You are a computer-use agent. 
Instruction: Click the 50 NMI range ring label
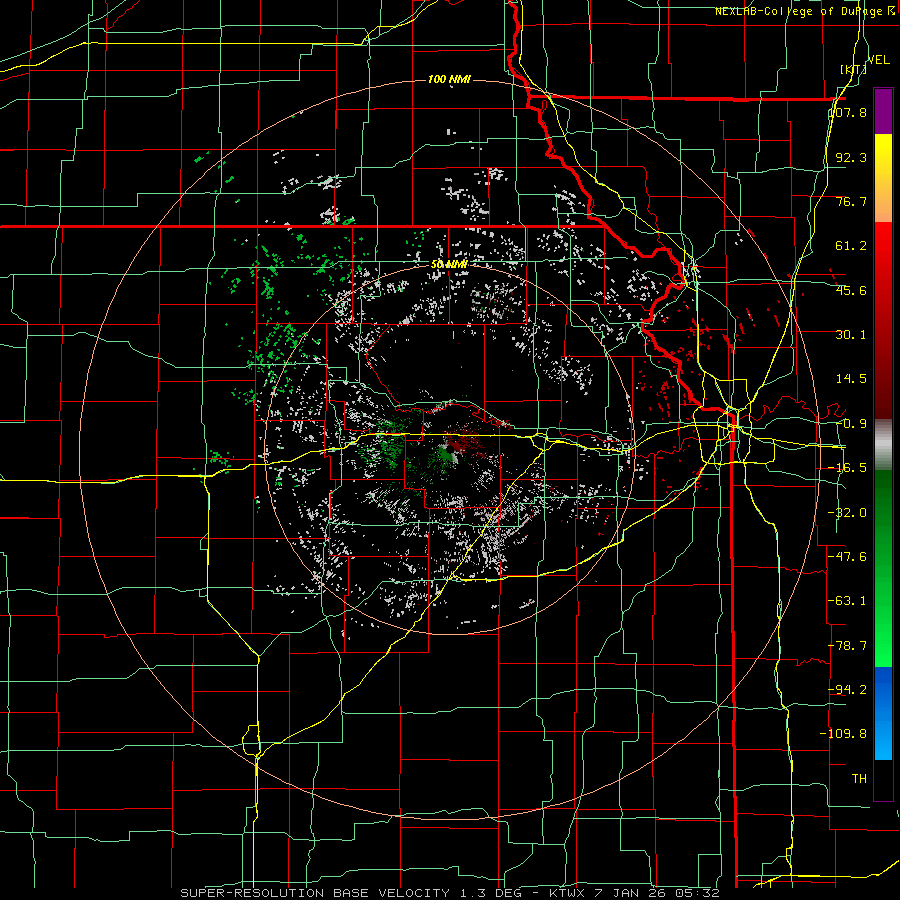[x=448, y=264]
